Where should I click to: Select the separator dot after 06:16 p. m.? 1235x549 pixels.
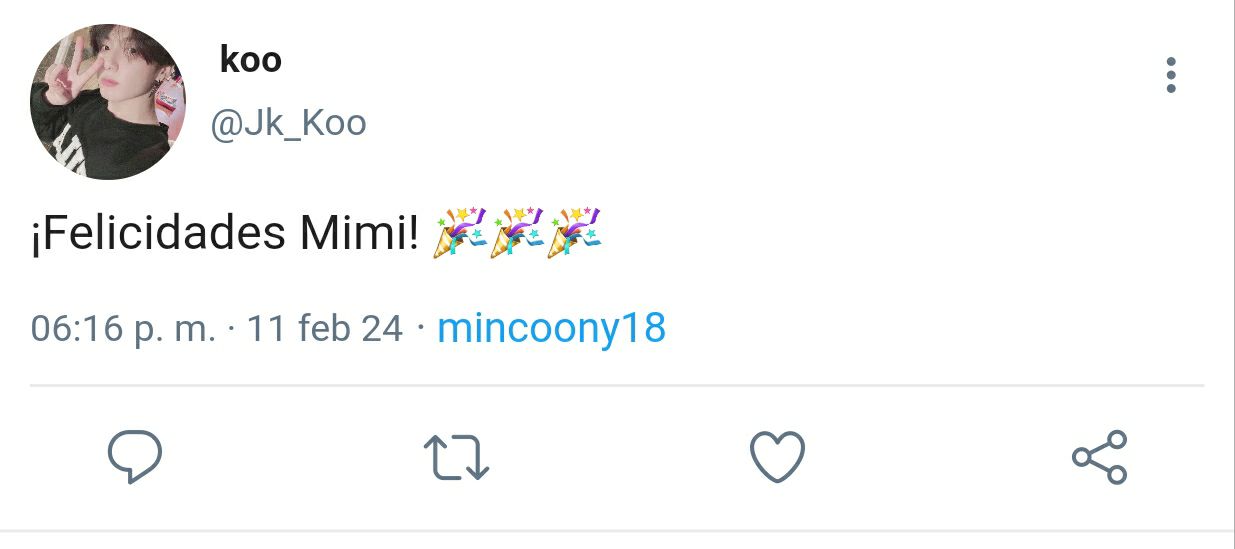coord(231,328)
